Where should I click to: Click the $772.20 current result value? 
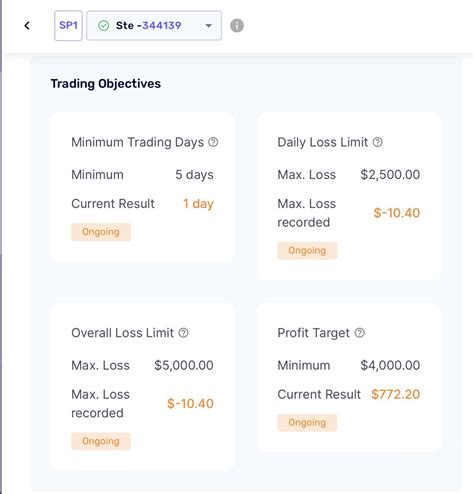click(396, 394)
